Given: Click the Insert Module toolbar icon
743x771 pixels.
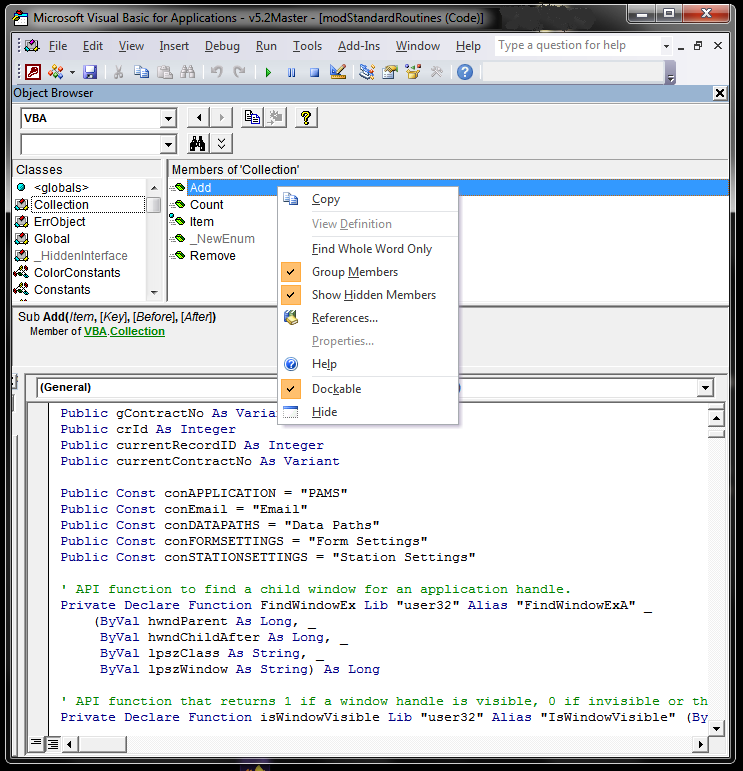Looking at the screenshot, I should click(x=56, y=72).
